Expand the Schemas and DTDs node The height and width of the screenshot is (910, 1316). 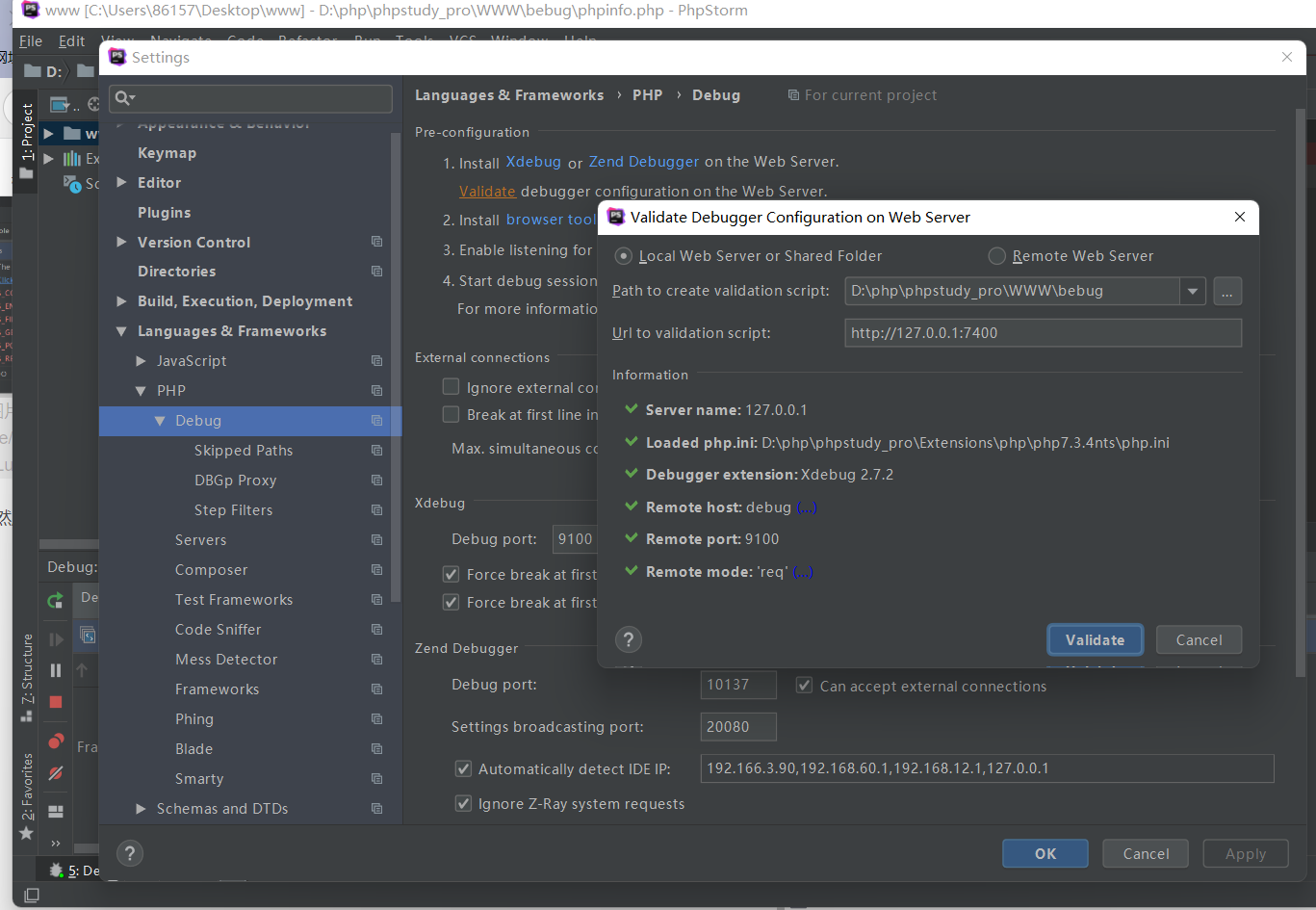[141, 809]
